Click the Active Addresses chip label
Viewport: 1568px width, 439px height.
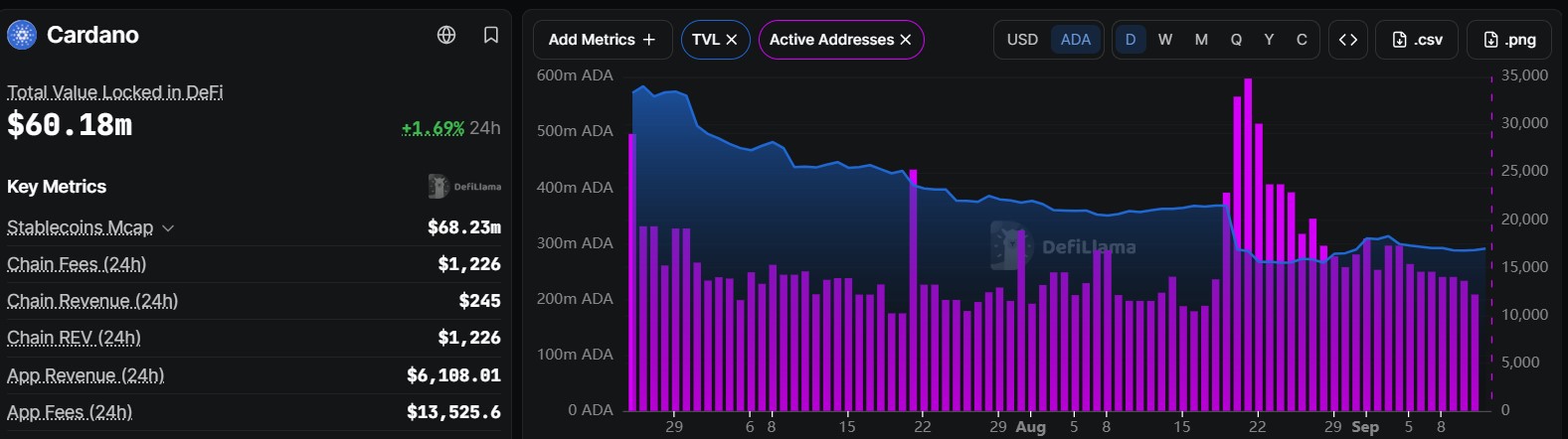tap(831, 40)
